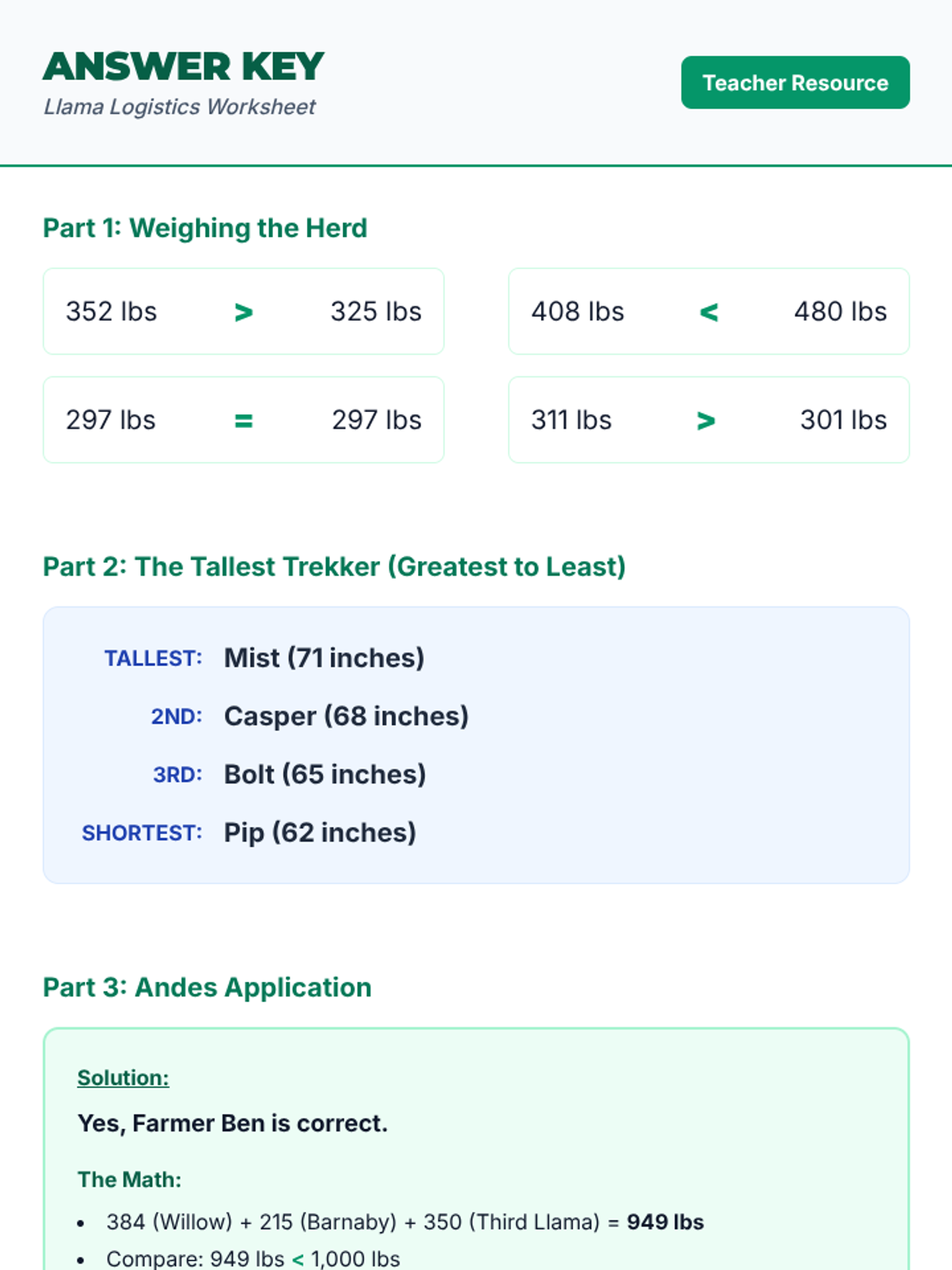952x1270 pixels.
Task: Select the less-than symbol between 408 and 480 lbs
Action: pos(708,312)
